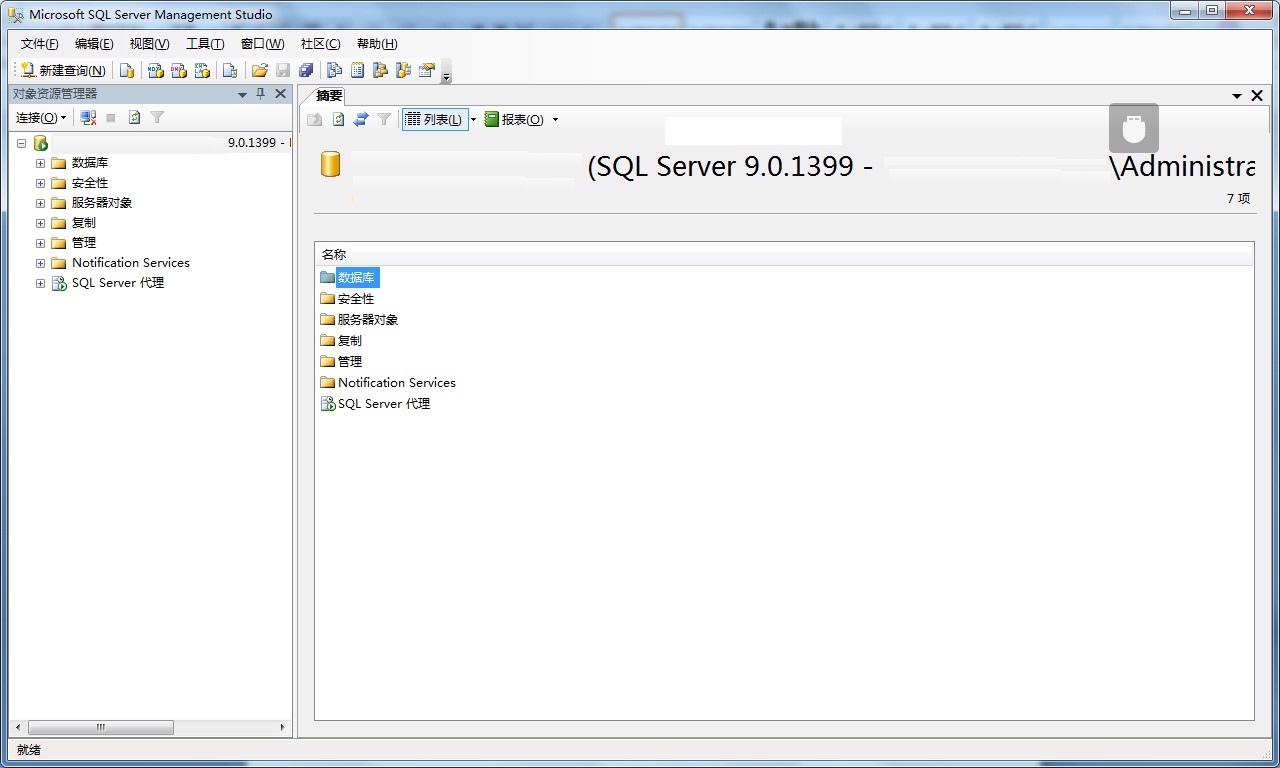This screenshot has height=768, width=1280.
Task: Open a new Analysis Services MDX query
Action: click(x=155, y=70)
